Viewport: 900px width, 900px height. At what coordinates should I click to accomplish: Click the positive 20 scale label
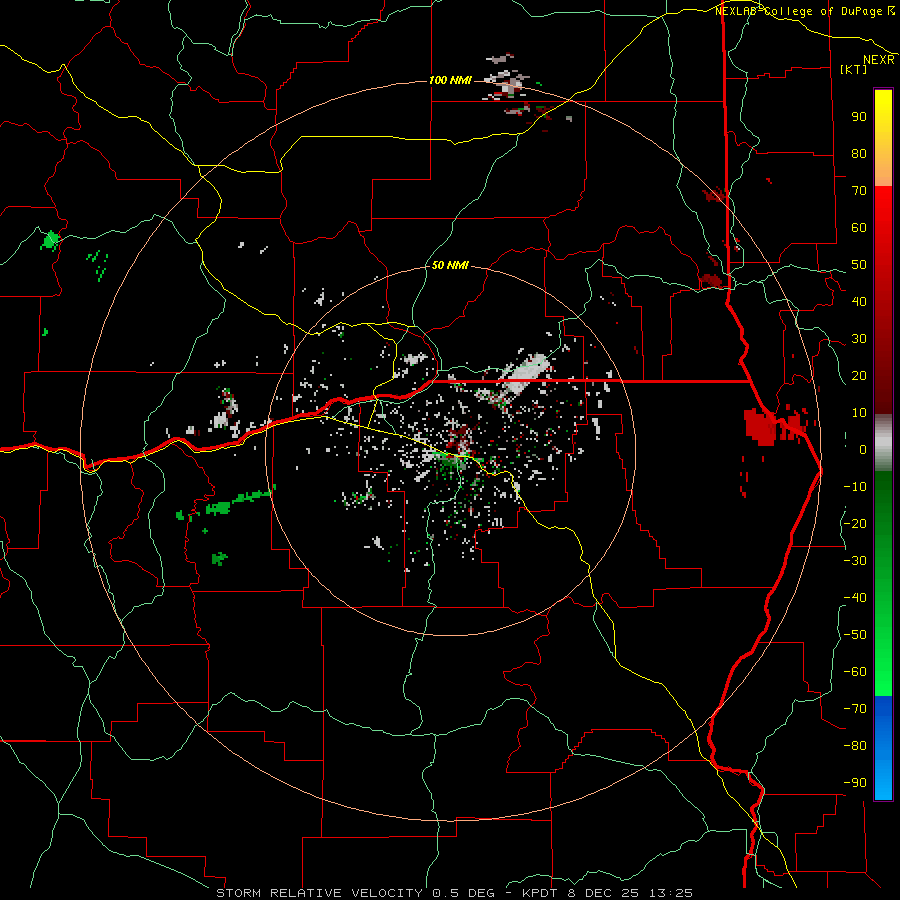(859, 375)
